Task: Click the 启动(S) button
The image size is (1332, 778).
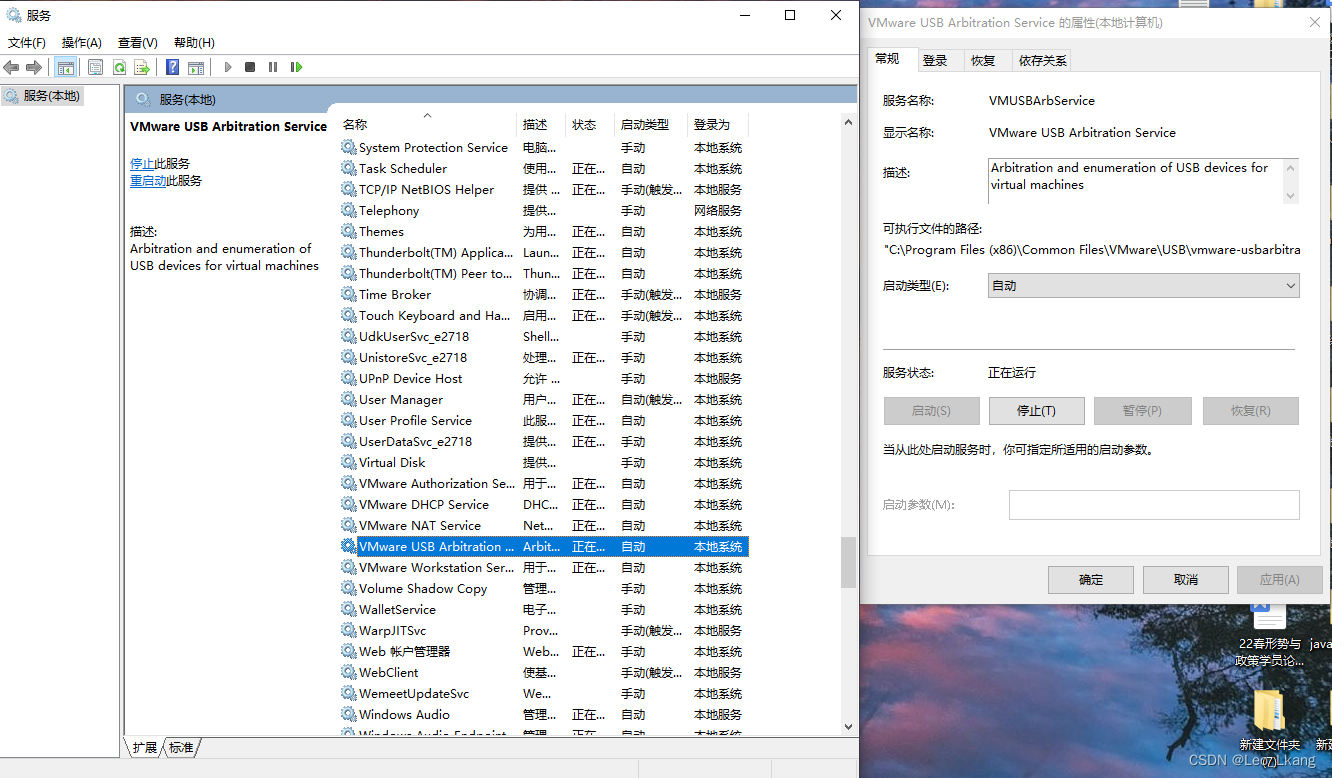Action: (931, 411)
